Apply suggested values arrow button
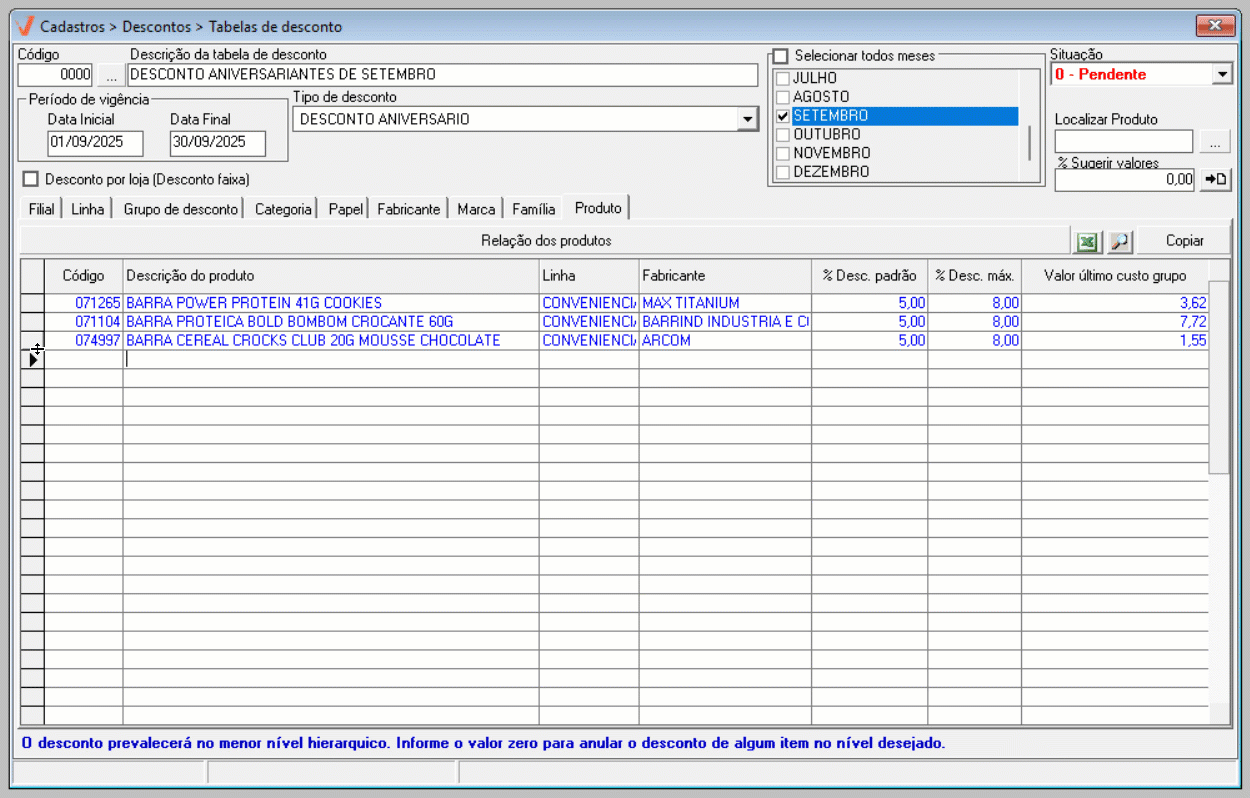The height and width of the screenshot is (798, 1250). [1214, 180]
